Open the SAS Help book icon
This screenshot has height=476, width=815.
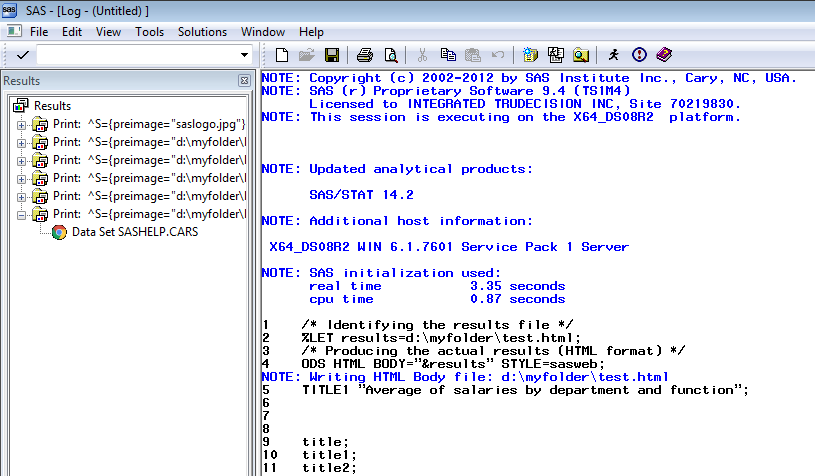coord(665,55)
